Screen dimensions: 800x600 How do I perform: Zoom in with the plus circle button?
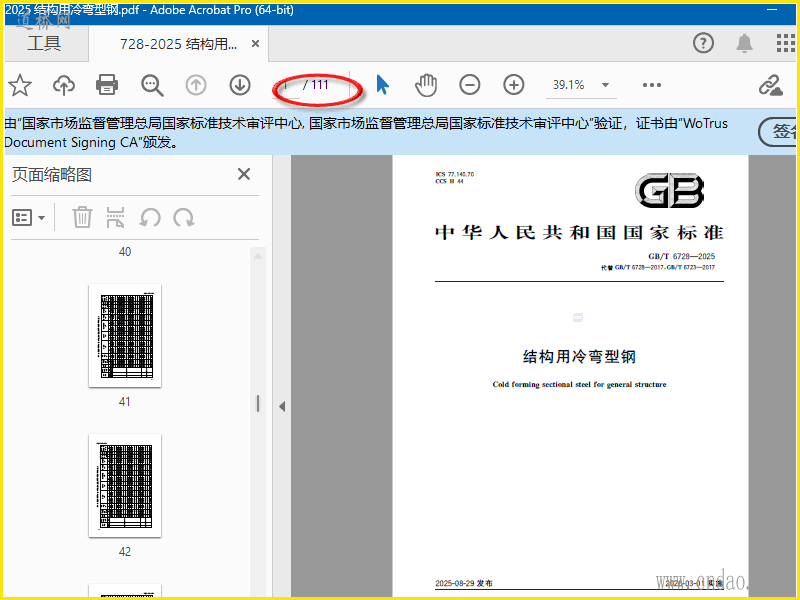[x=514, y=85]
